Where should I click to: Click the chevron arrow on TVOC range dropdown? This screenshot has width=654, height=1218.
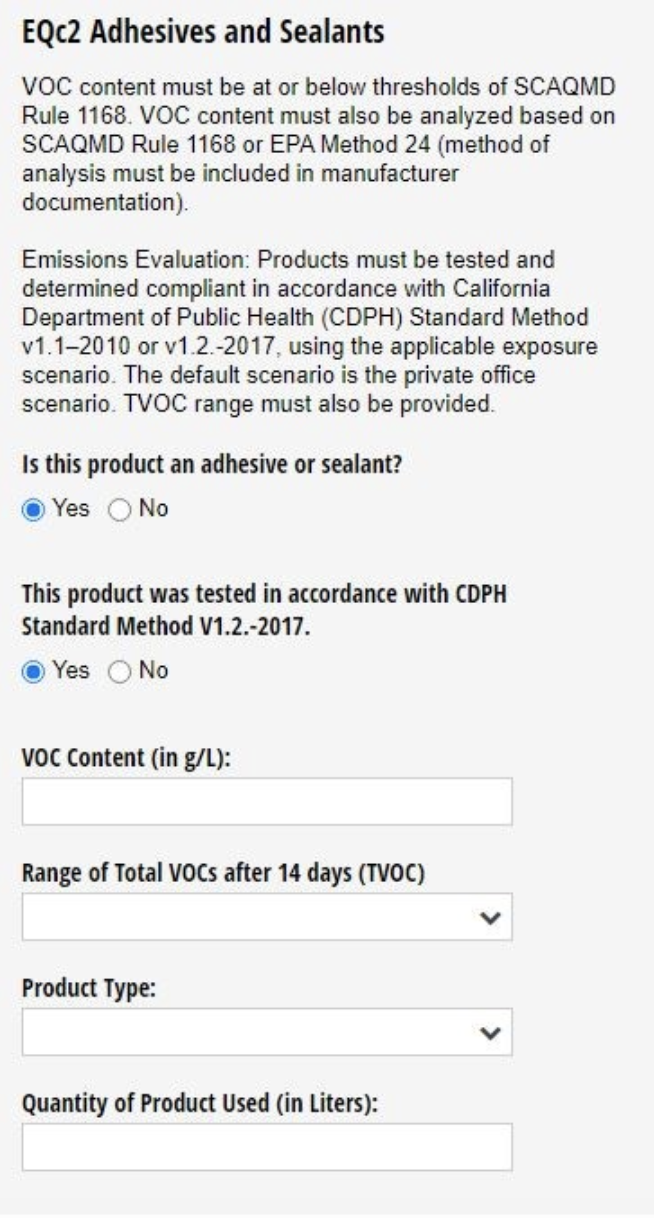[490, 917]
